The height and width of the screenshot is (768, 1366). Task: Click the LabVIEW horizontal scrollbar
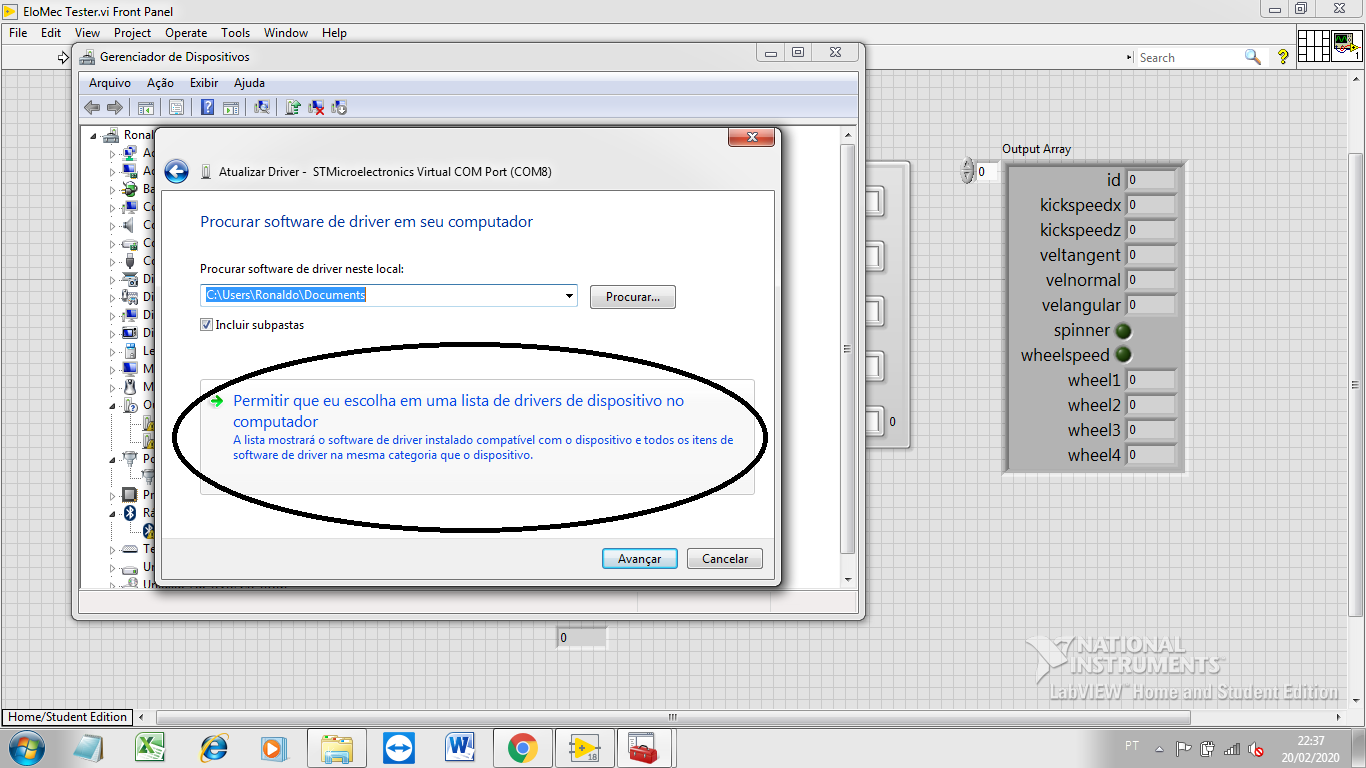[x=674, y=717]
